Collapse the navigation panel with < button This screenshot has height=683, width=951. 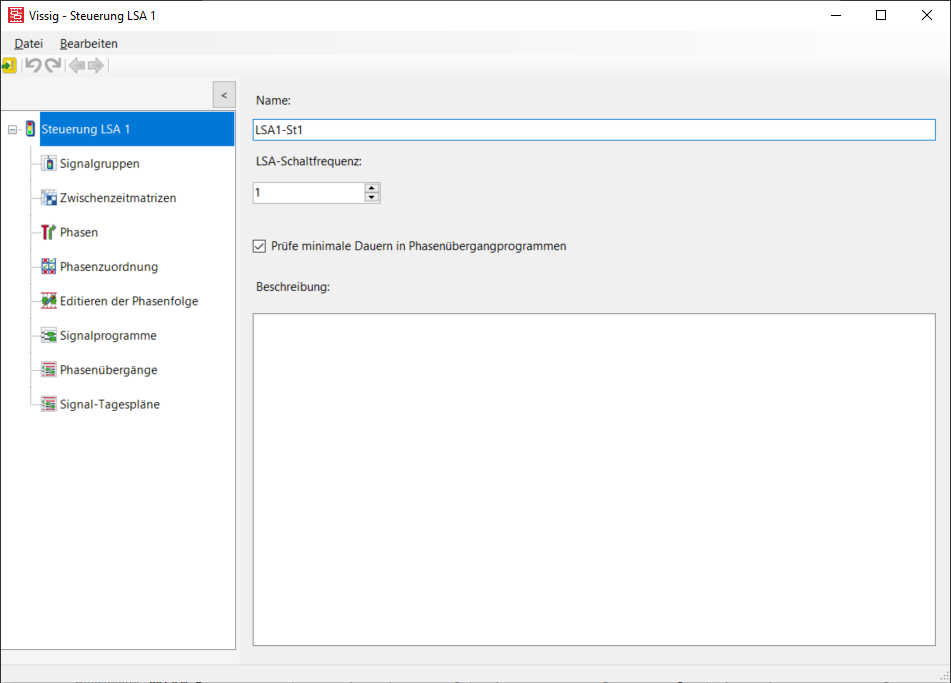click(x=224, y=95)
